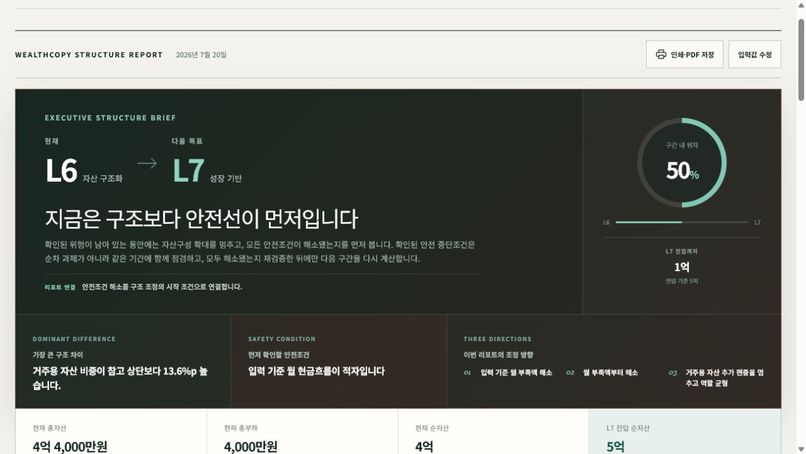Click the SAFETY CONDITION card heading

pos(282,339)
